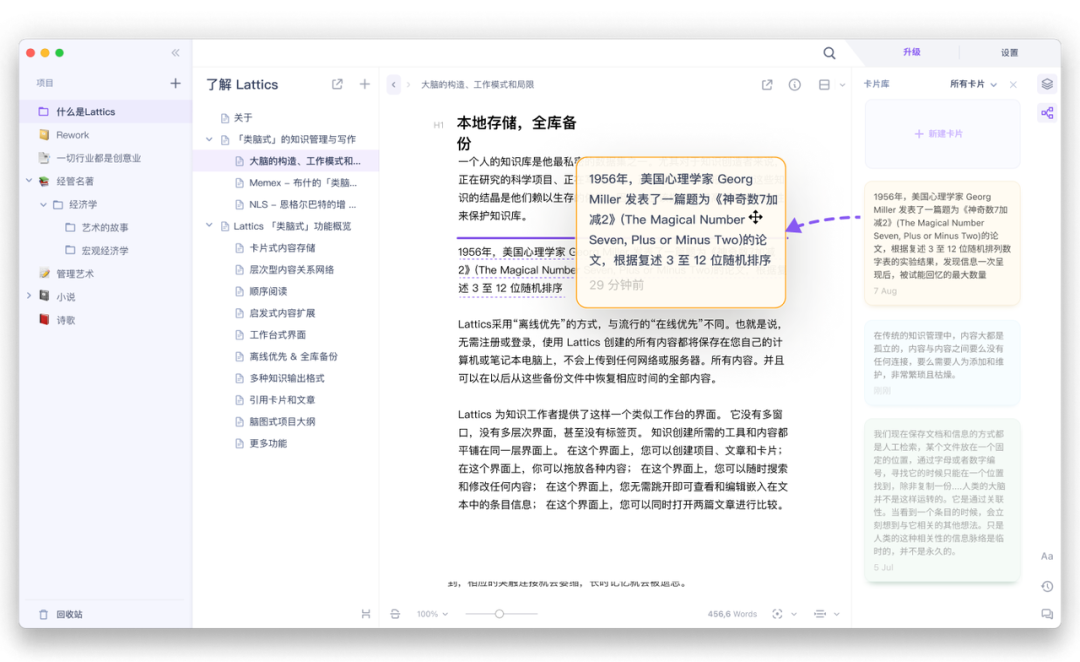
Task: Click the outline collapse icon at list bottom
Action: (x=366, y=614)
